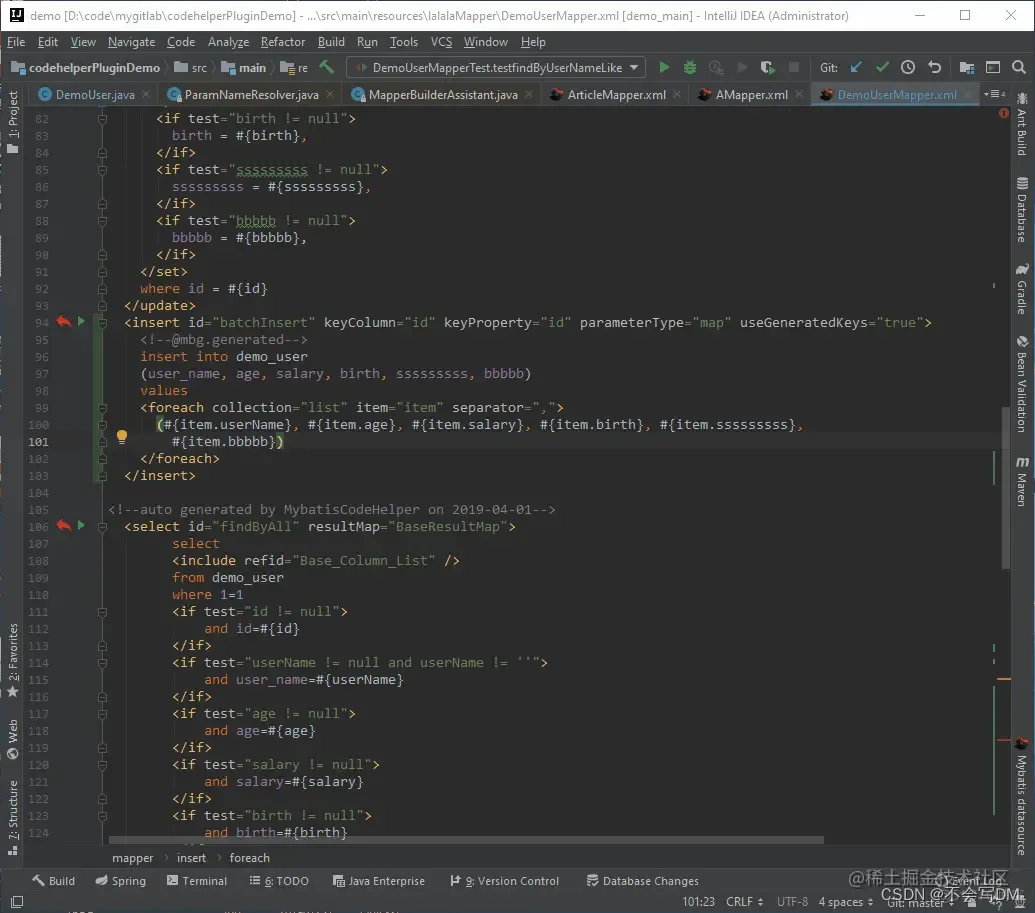This screenshot has width=1035, height=913.
Task: Open the Database Changes tool window
Action: pos(643,881)
